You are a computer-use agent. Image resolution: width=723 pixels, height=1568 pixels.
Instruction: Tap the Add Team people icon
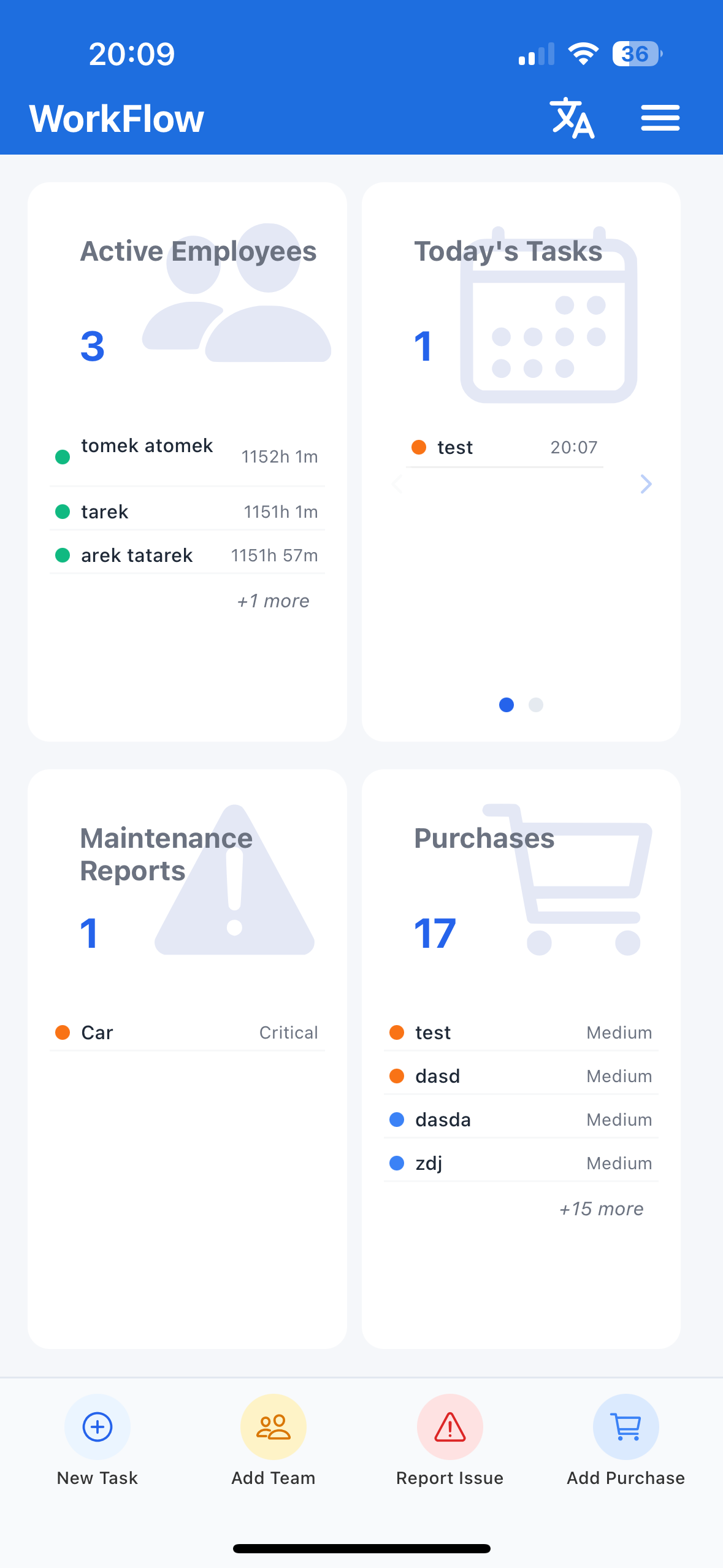(273, 1426)
